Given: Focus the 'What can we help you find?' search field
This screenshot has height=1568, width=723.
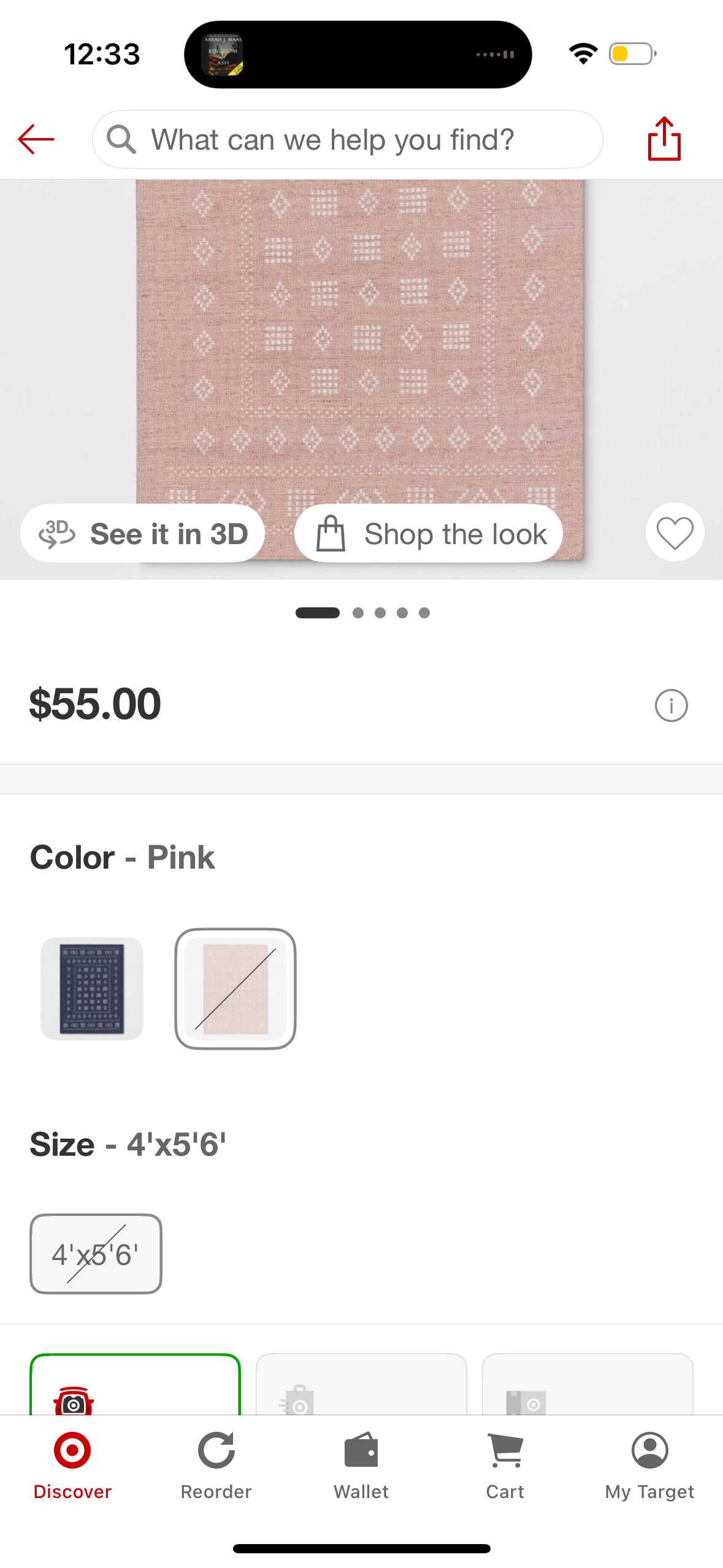Looking at the screenshot, I should click(x=362, y=139).
